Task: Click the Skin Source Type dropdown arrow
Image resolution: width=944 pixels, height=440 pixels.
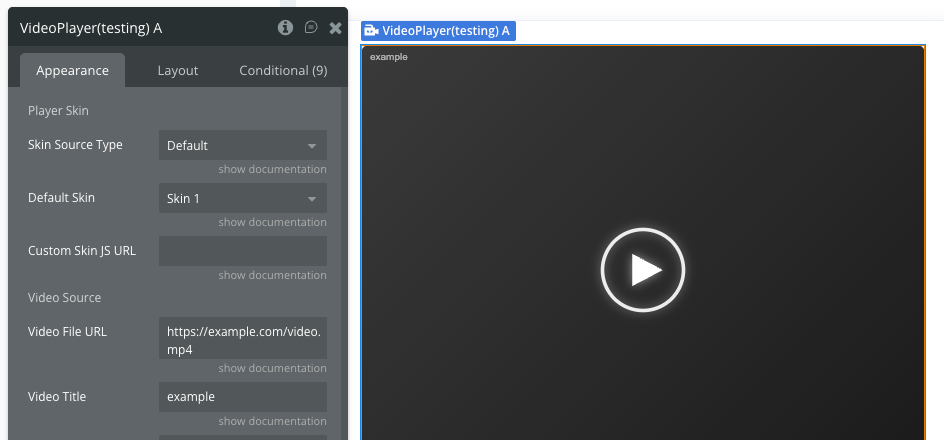Action: click(x=312, y=146)
